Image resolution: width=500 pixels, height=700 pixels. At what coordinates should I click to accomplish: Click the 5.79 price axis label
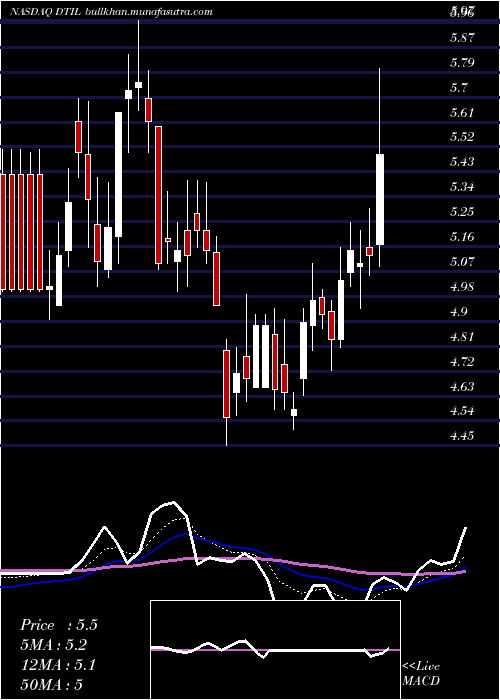point(462,62)
